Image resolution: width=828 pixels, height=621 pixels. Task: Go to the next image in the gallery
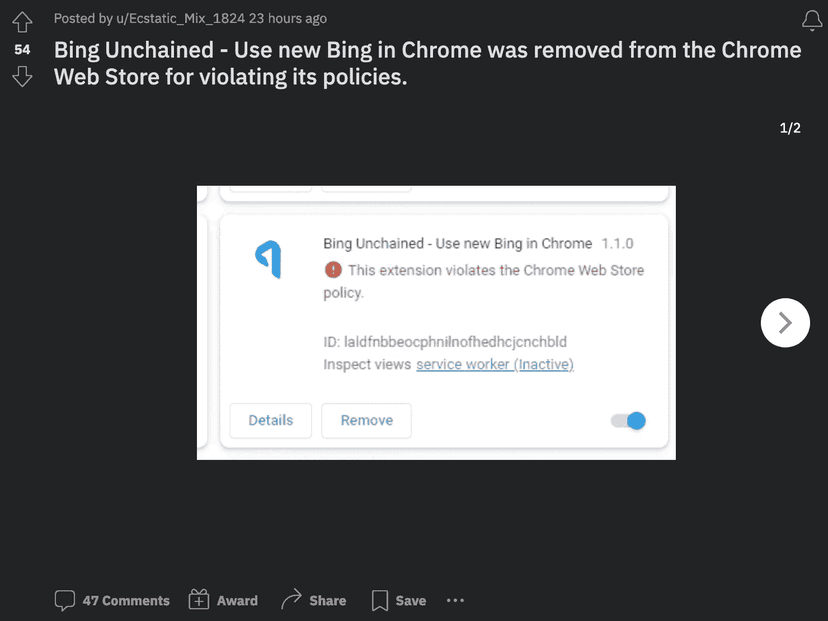pos(785,323)
